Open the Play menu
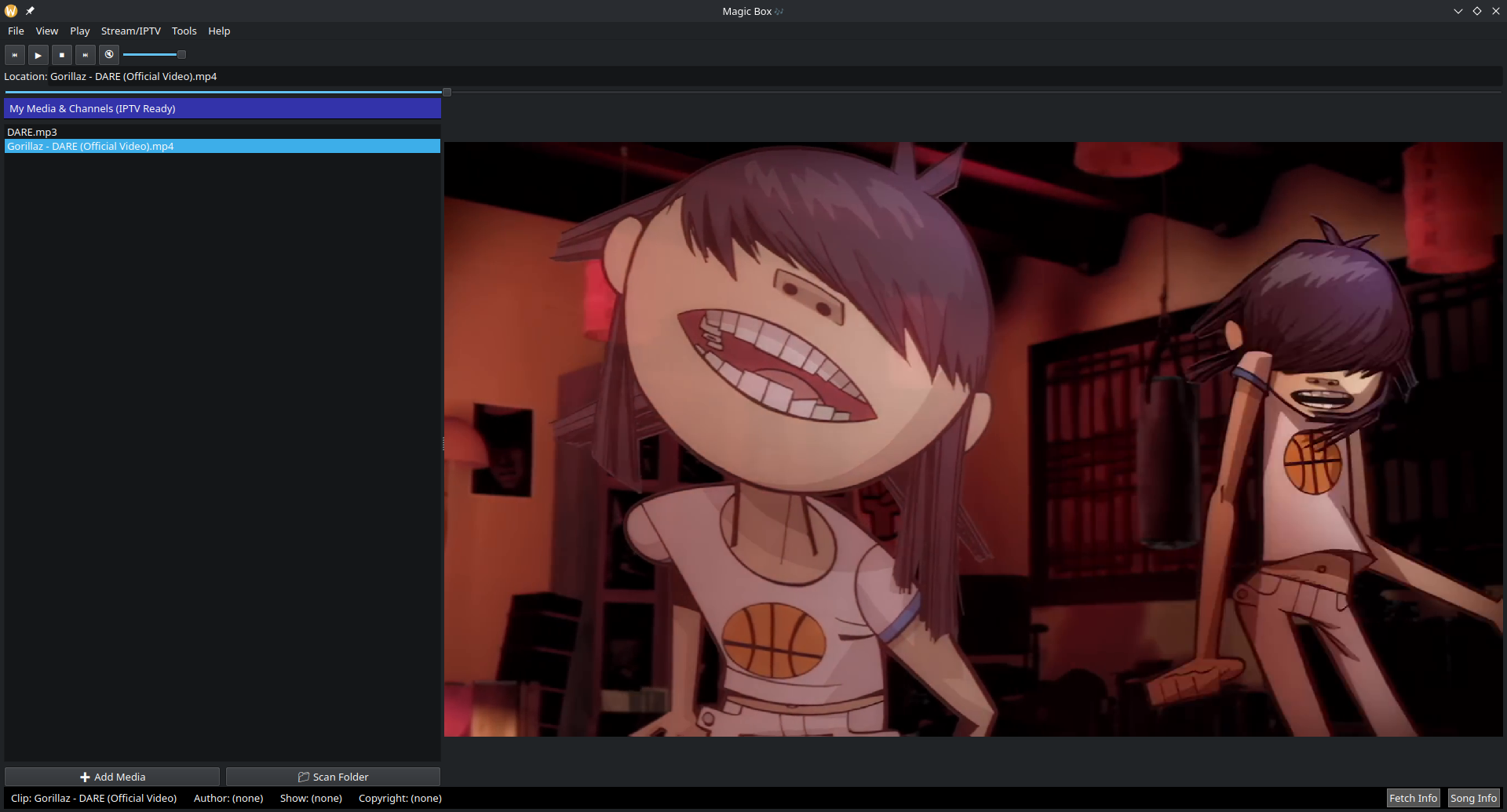This screenshot has height=812, width=1507. 79,31
